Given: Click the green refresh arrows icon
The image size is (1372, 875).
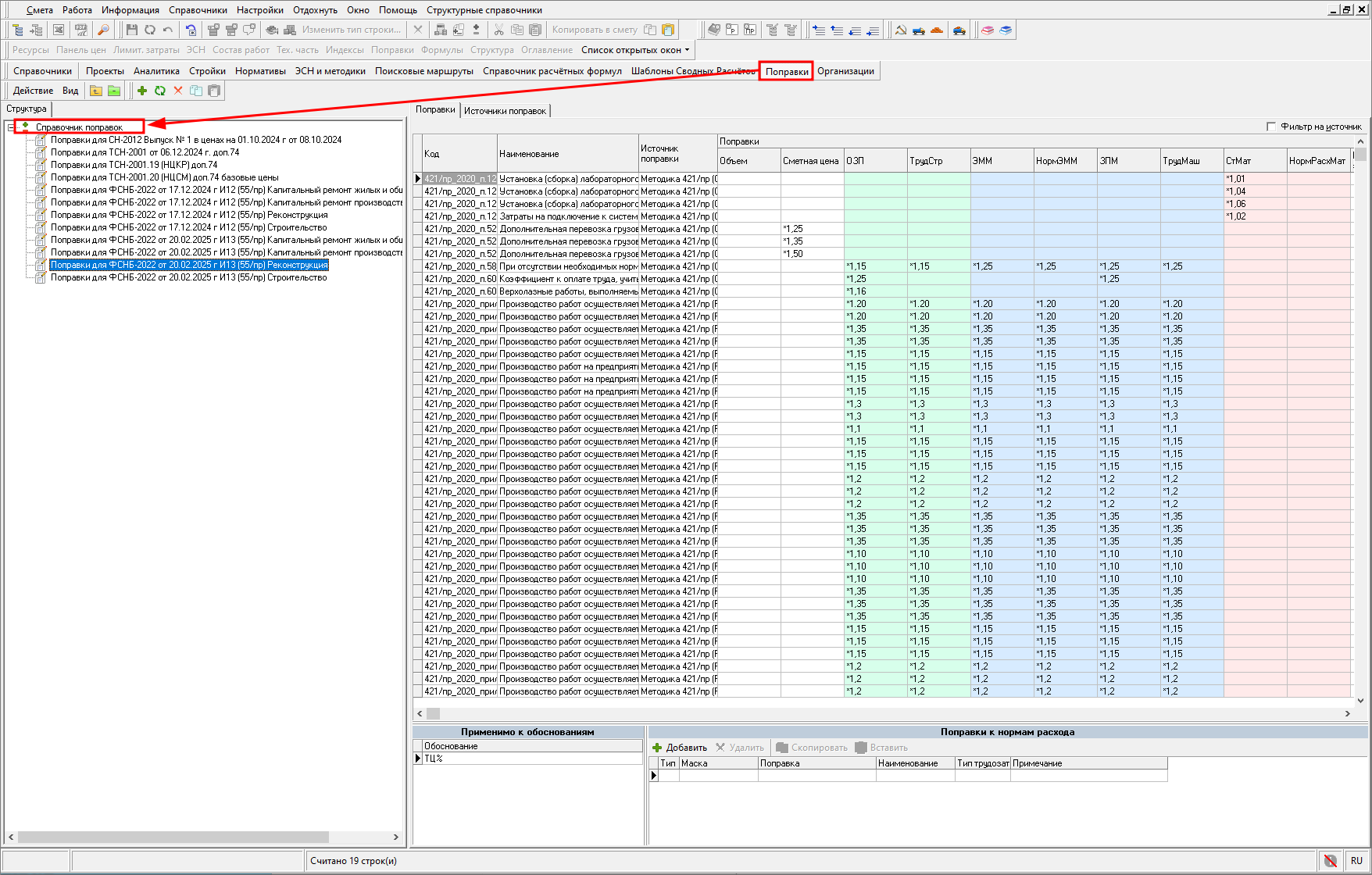Looking at the screenshot, I should point(160,91).
